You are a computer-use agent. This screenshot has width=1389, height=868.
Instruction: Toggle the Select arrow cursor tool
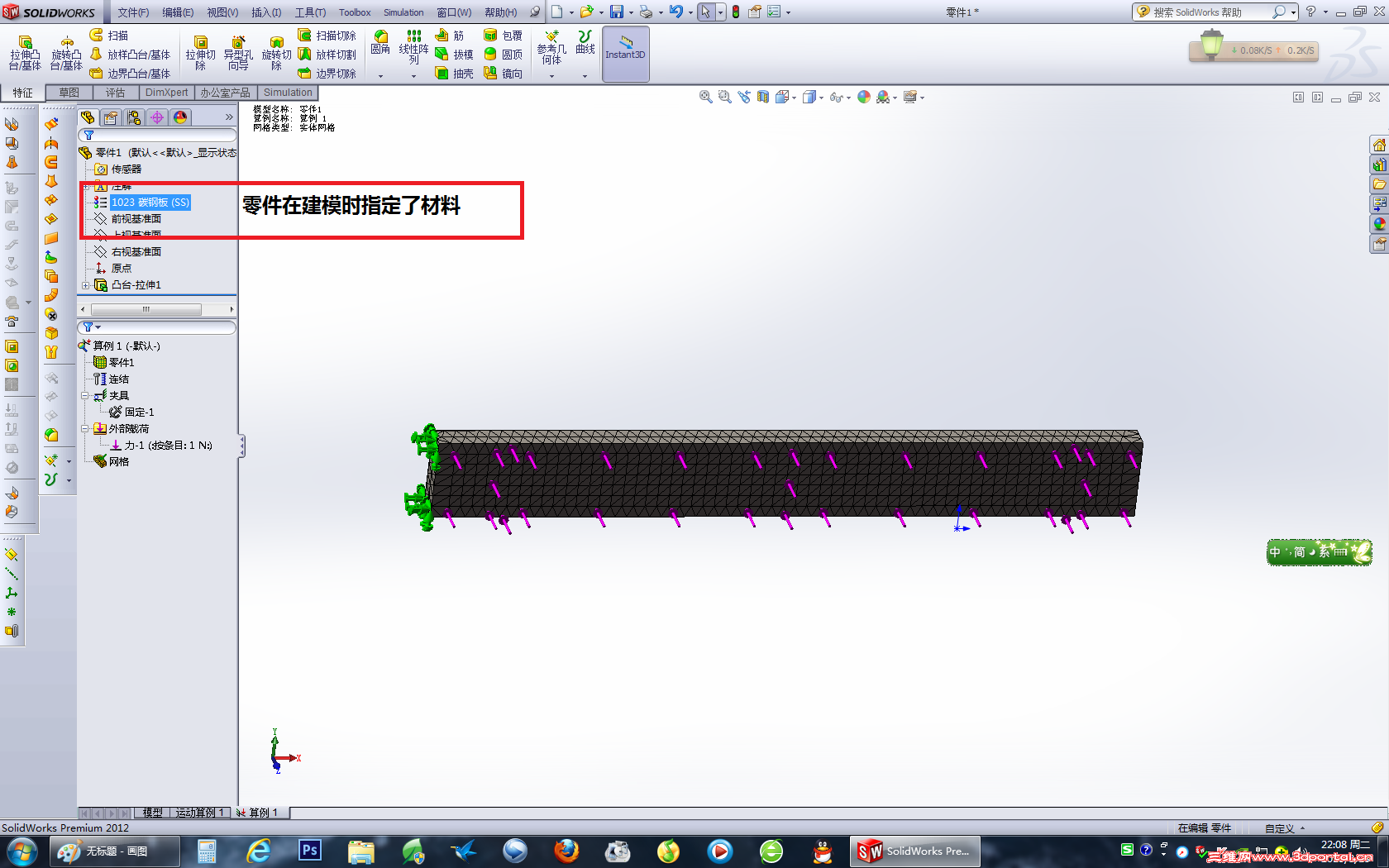[705, 12]
